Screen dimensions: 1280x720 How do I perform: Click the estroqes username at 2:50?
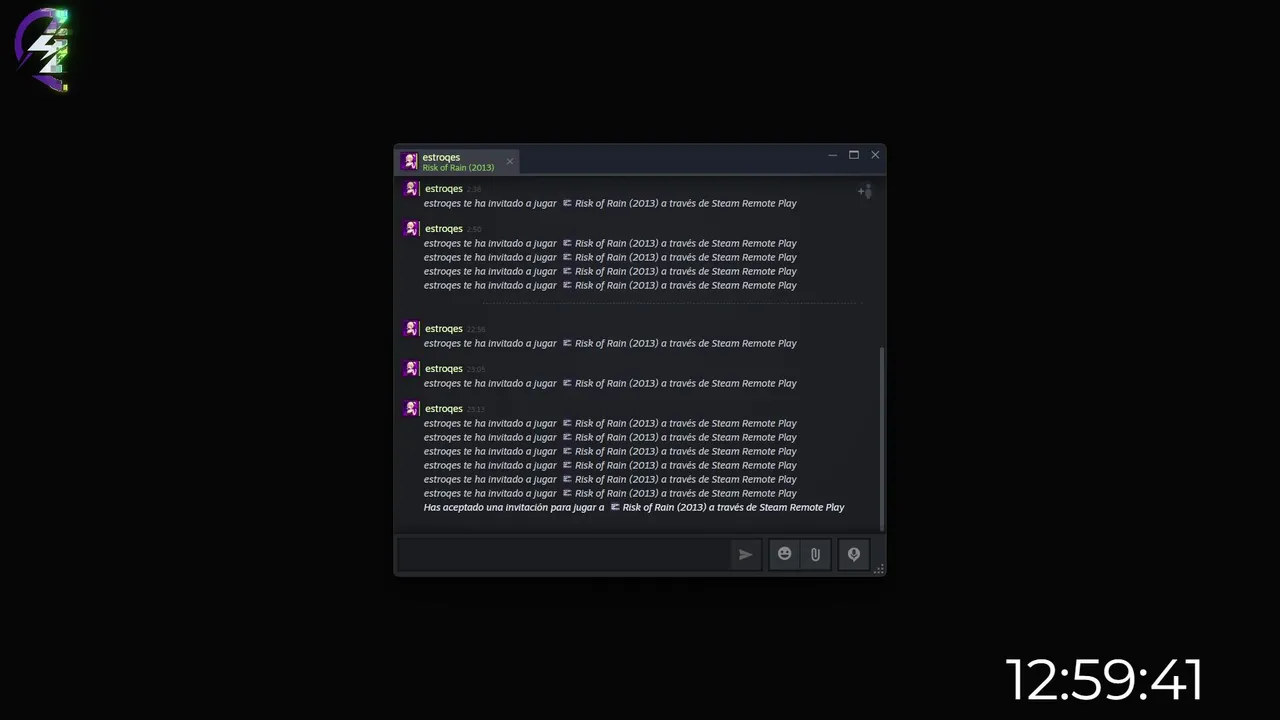(x=443, y=229)
